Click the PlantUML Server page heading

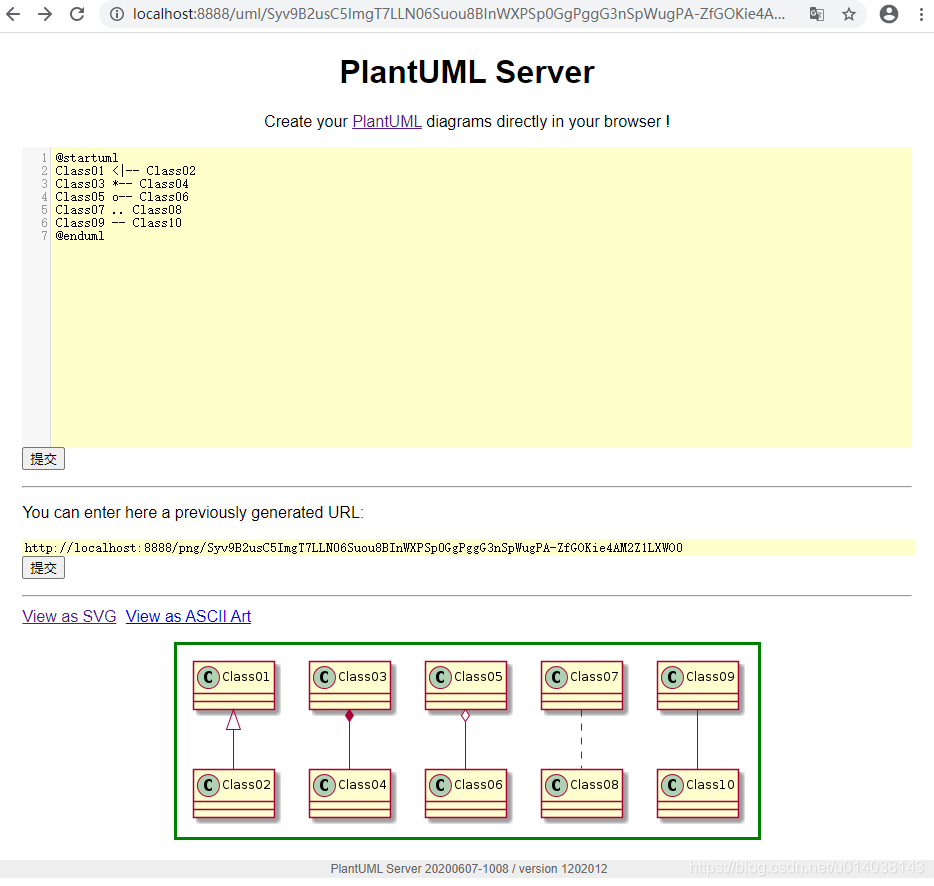click(467, 72)
